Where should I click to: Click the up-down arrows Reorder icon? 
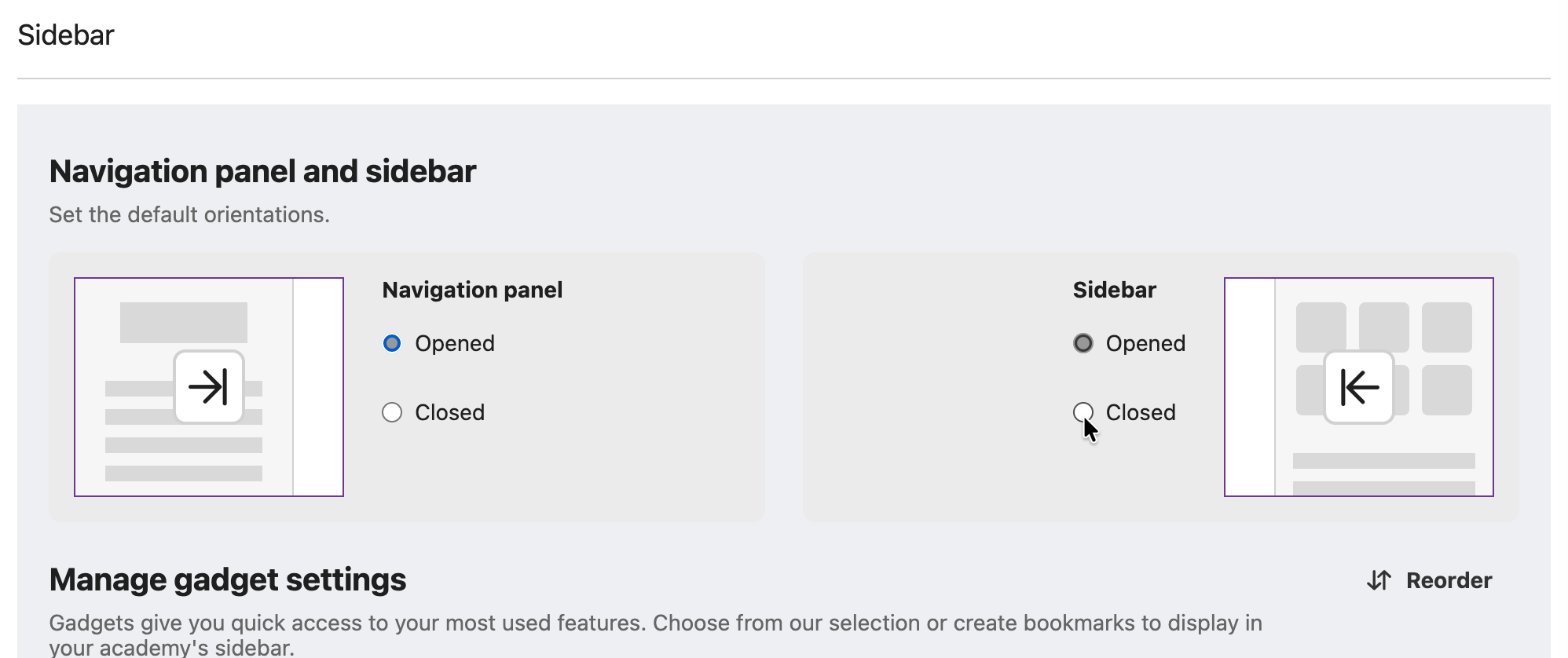tap(1379, 580)
